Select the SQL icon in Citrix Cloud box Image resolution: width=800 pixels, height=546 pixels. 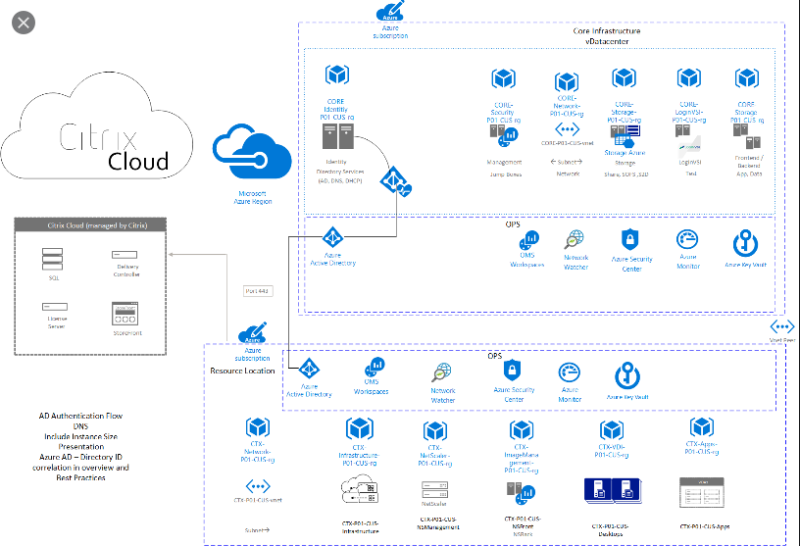pos(53,259)
